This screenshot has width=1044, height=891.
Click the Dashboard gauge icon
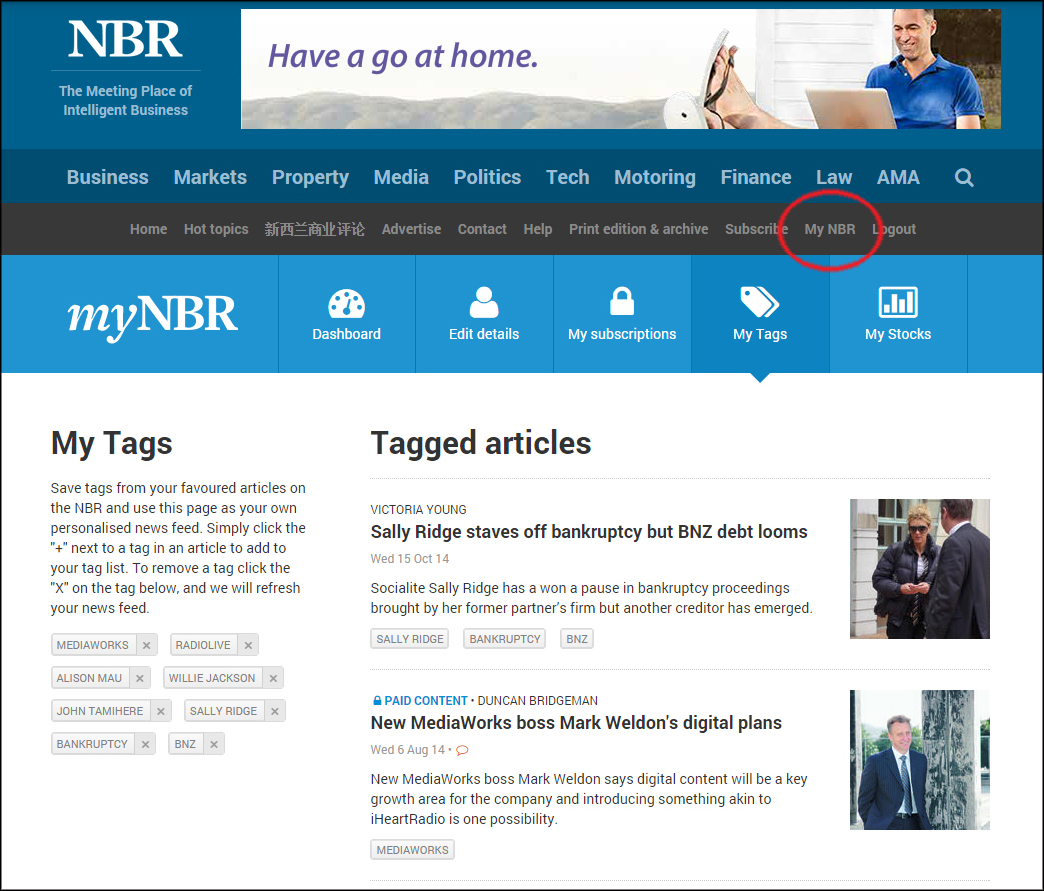[346, 304]
